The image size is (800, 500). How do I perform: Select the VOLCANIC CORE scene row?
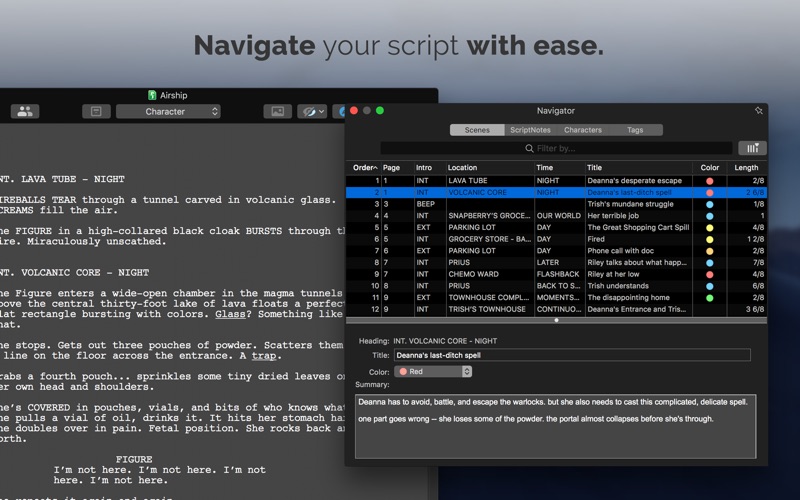(556, 192)
